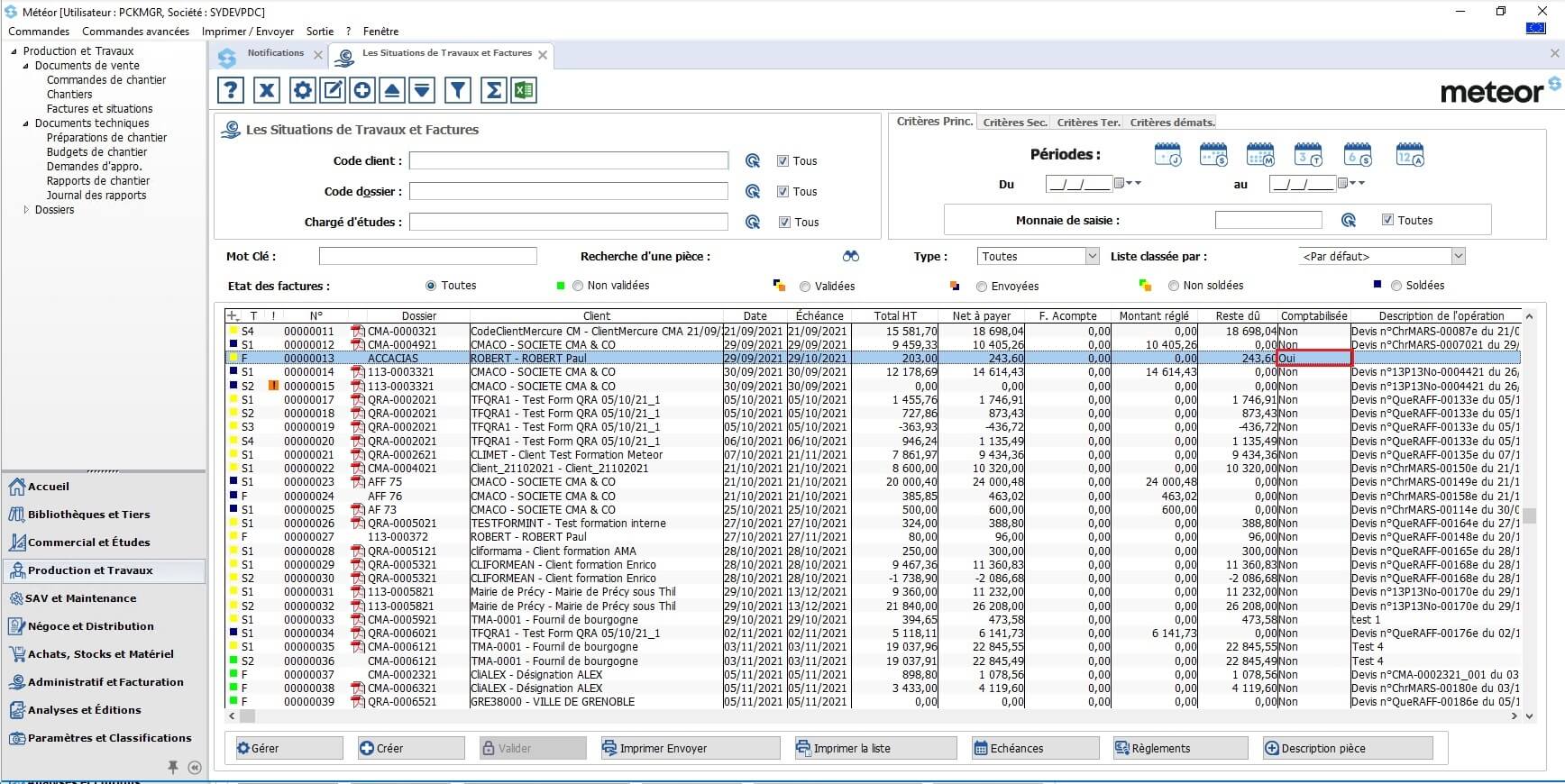This screenshot has width=1565, height=784.
Task: Select the week (S) period calendar icon
Action: (x=1213, y=154)
